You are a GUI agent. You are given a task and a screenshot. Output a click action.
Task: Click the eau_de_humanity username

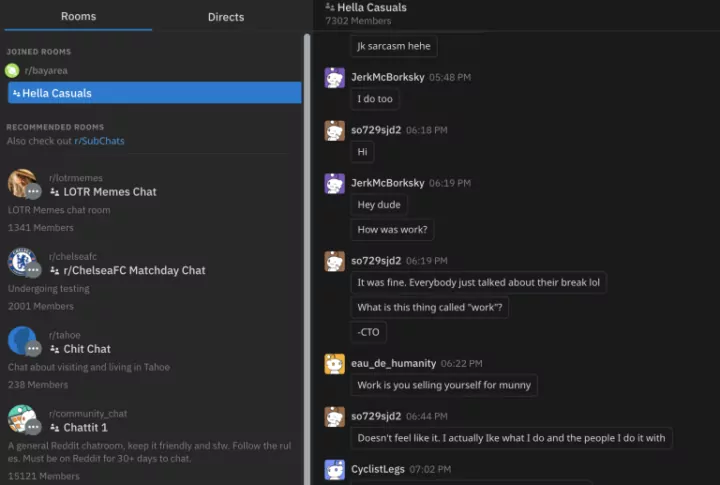(x=394, y=363)
